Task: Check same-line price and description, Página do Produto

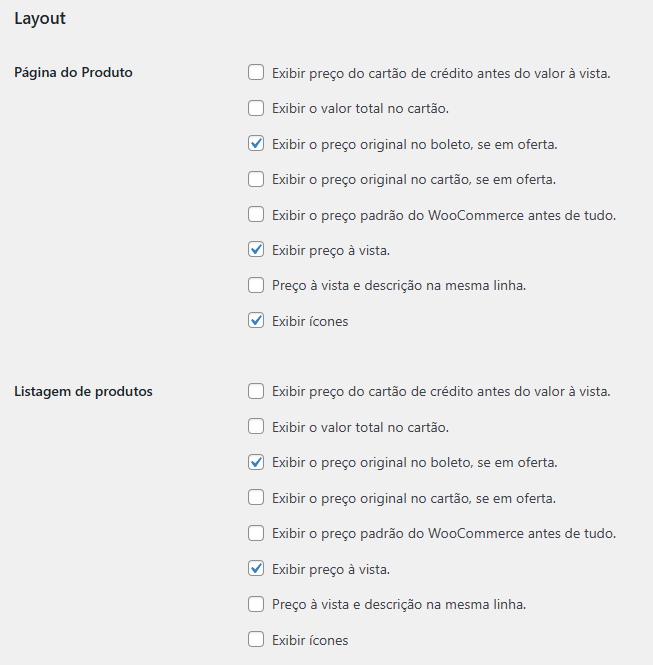Action: click(x=256, y=285)
